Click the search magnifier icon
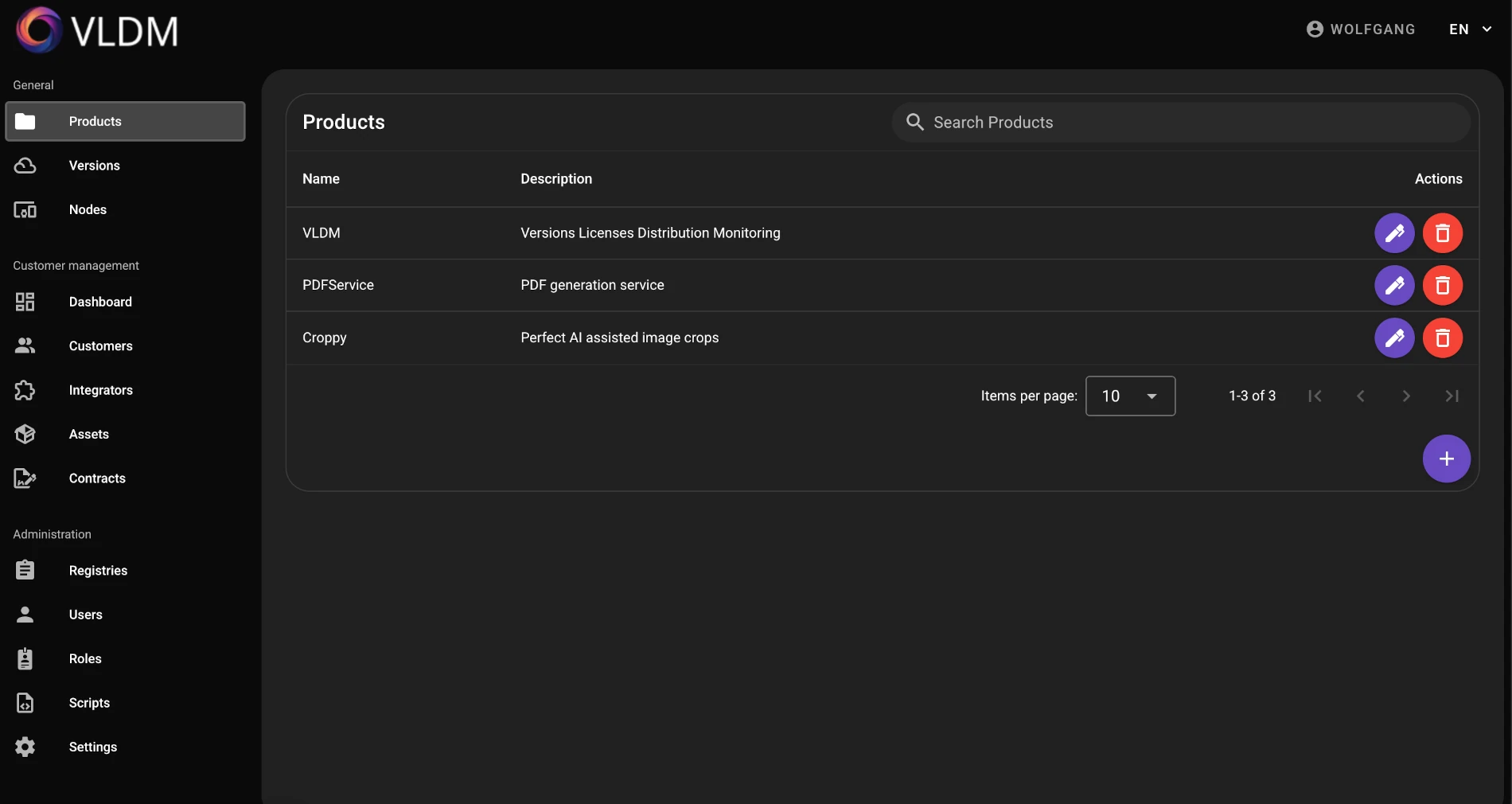Screen dimensions: 1512x804 click(915, 122)
